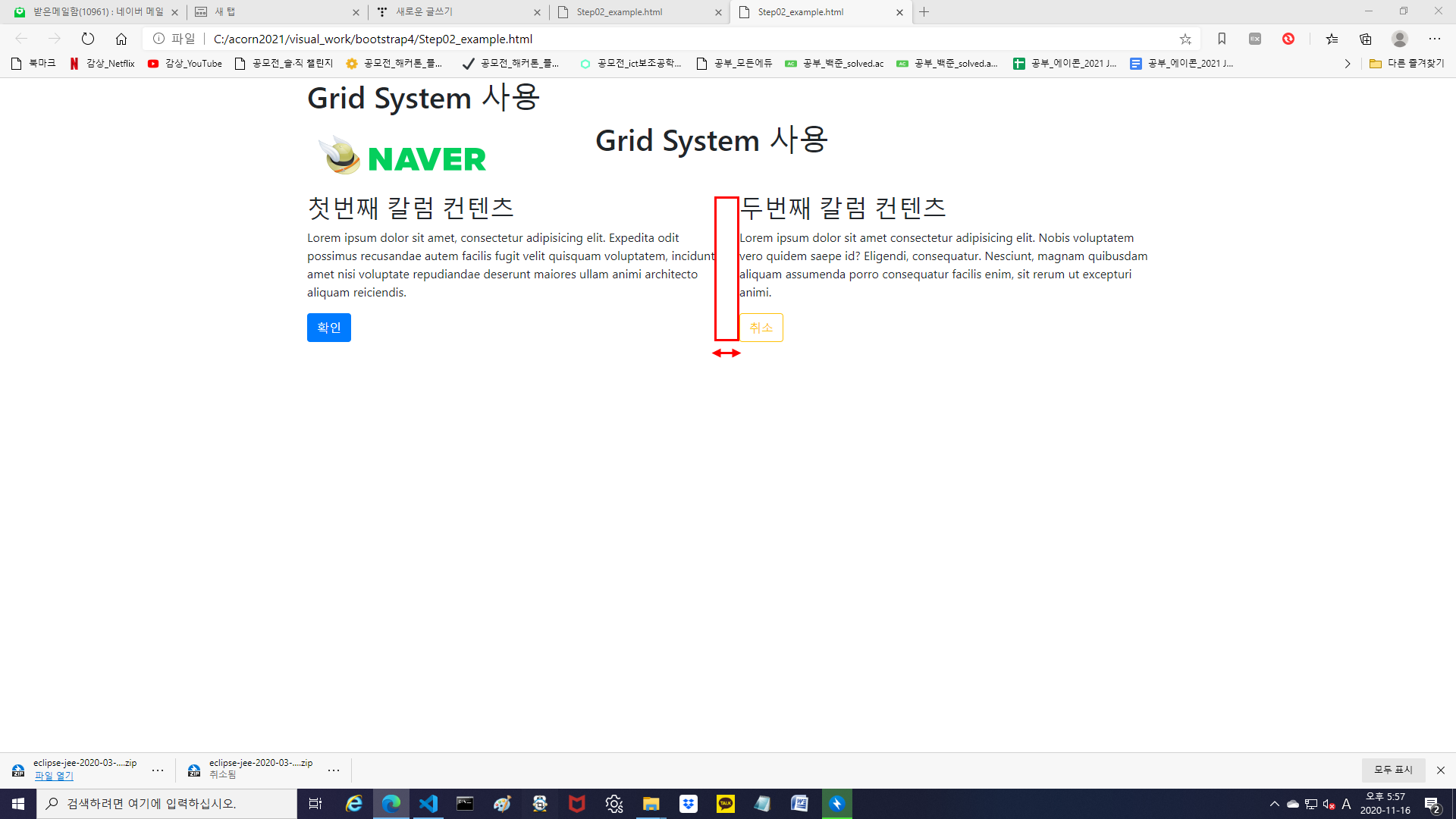Open the browser profile avatar
The width and height of the screenshot is (1456, 819).
coord(1400,39)
